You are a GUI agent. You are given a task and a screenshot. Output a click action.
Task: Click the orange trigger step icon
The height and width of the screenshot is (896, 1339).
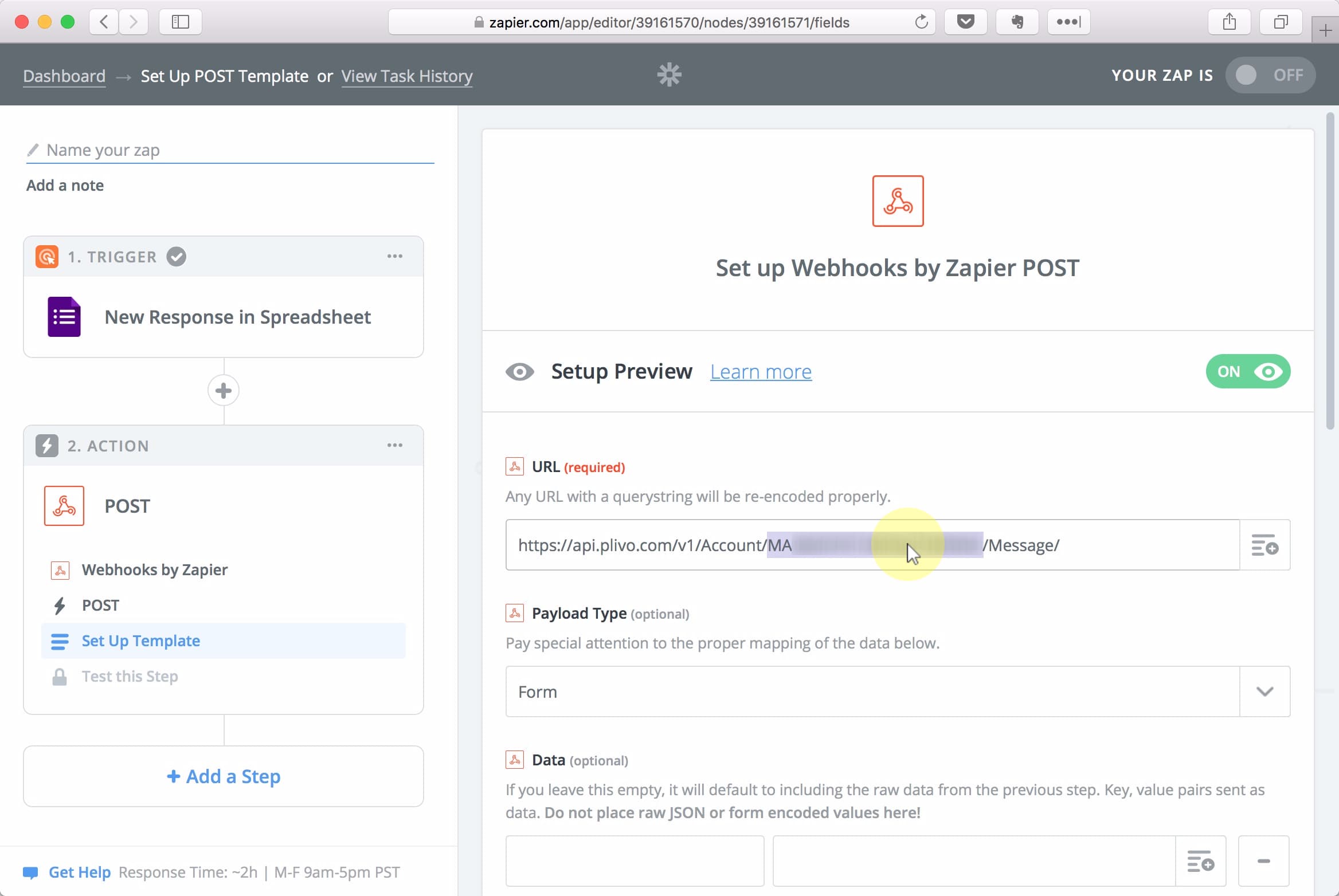47,257
